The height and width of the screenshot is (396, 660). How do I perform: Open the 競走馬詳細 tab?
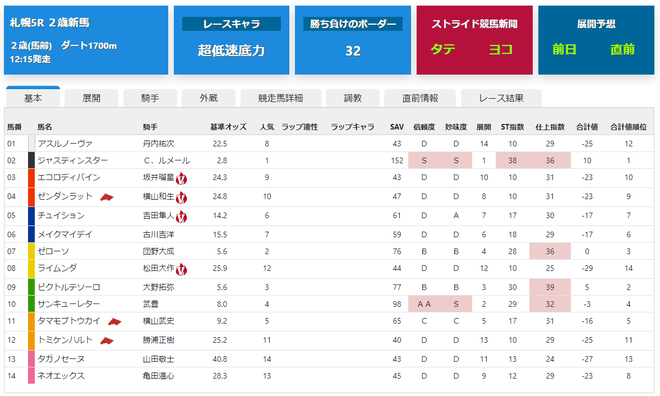[x=280, y=98]
